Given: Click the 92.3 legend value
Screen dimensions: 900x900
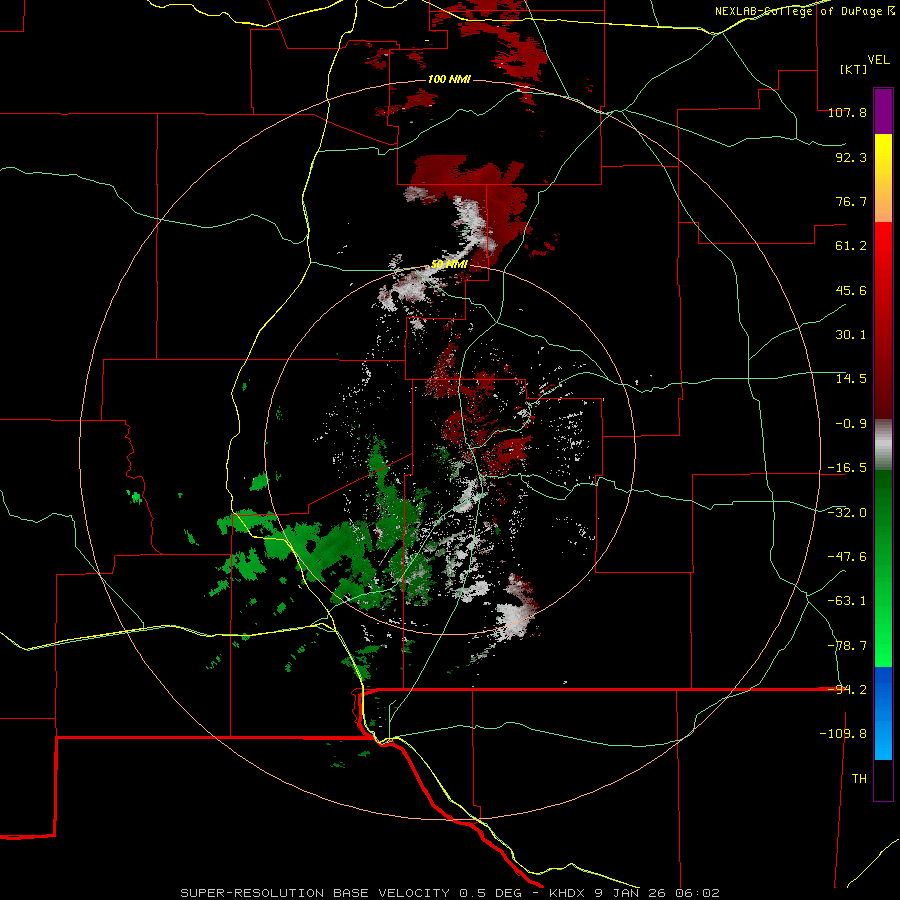Looking at the screenshot, I should pyautogui.click(x=851, y=157).
